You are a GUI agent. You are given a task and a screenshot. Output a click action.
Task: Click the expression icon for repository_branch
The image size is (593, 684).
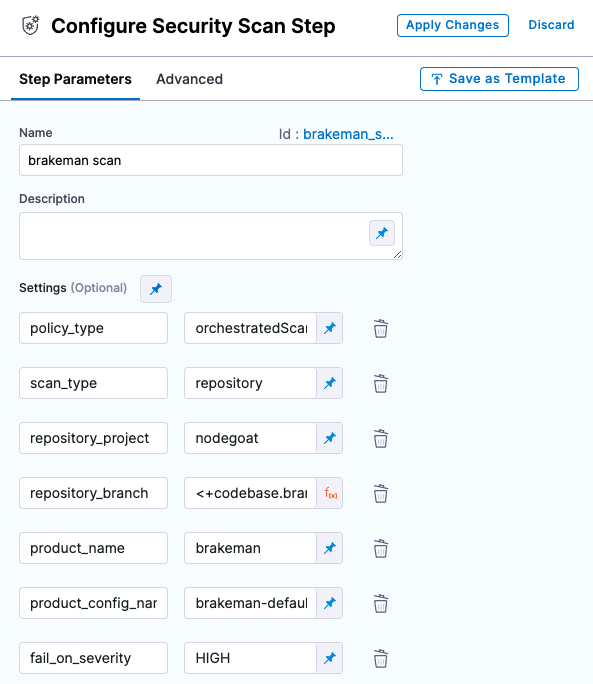pyautogui.click(x=330, y=493)
